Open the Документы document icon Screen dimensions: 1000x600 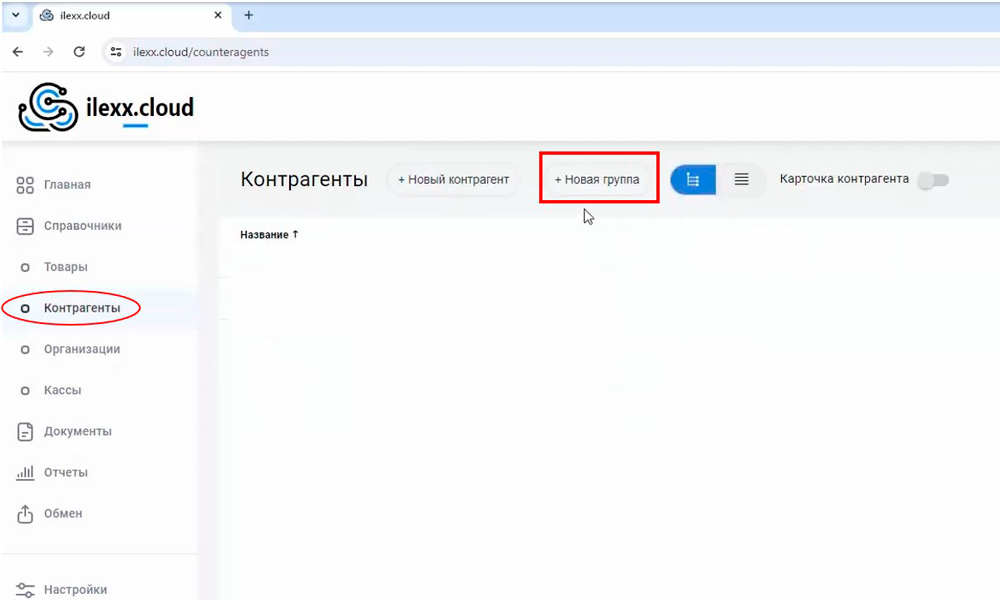click(x=26, y=432)
